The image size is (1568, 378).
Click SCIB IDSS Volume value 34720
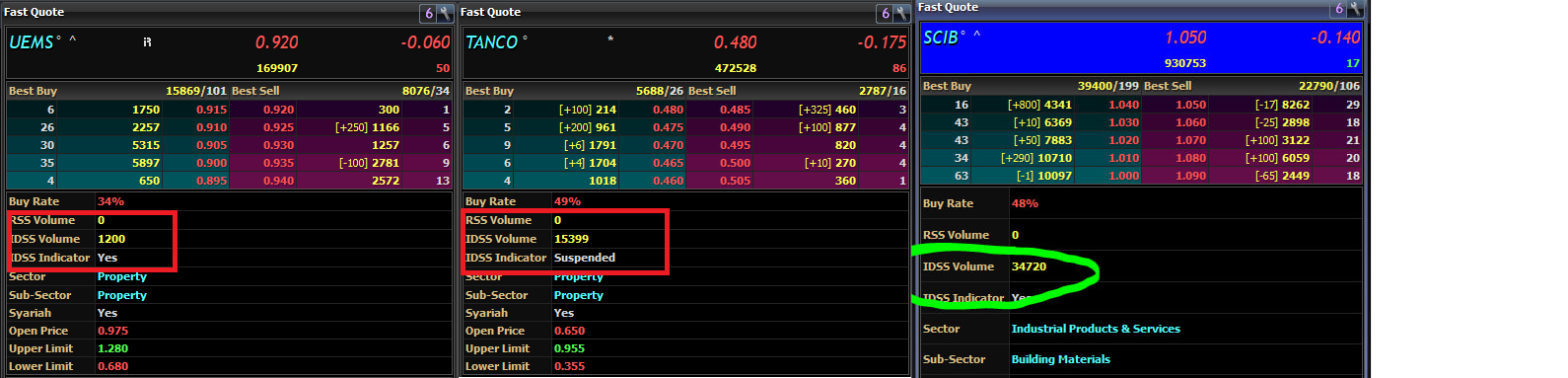point(1029,266)
